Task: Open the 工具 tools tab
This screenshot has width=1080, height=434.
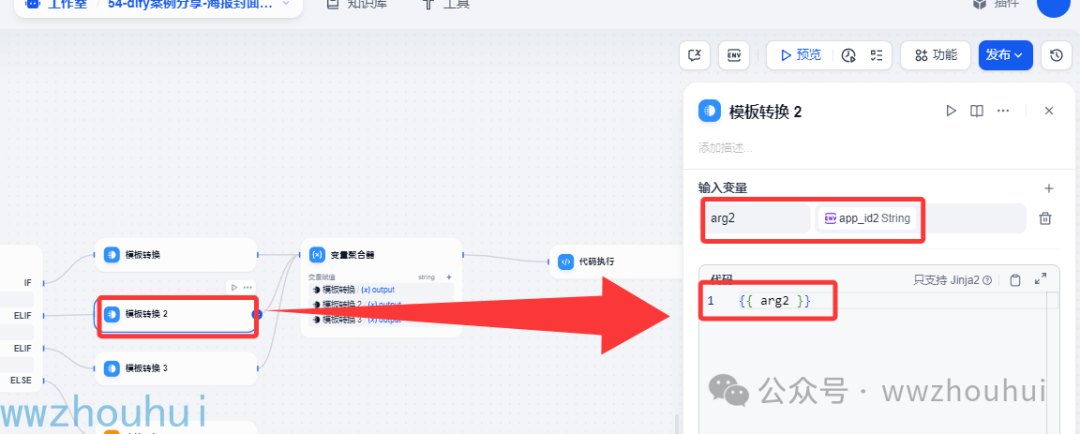Action: pos(444,3)
